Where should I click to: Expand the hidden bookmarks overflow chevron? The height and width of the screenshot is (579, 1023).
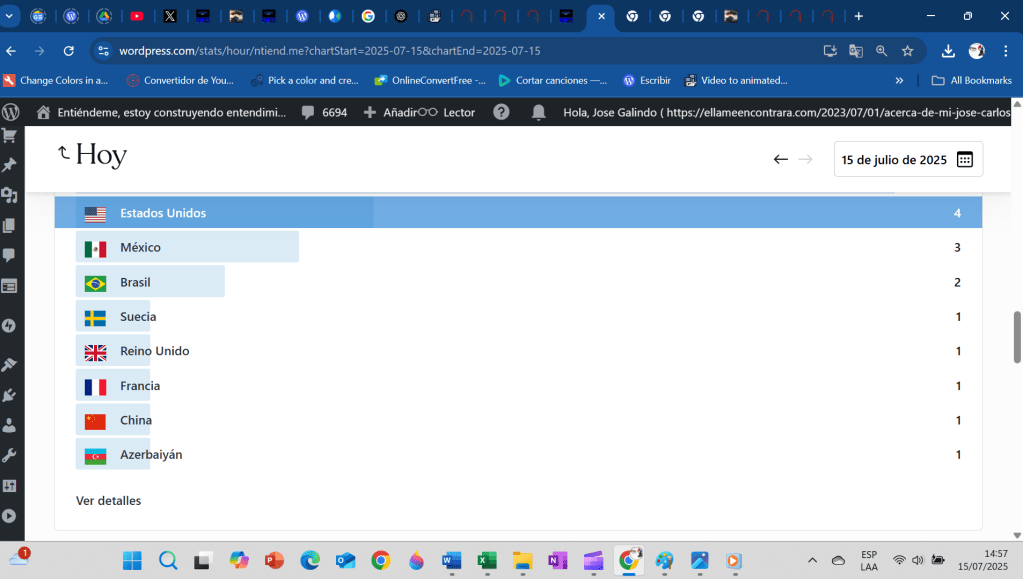899,80
